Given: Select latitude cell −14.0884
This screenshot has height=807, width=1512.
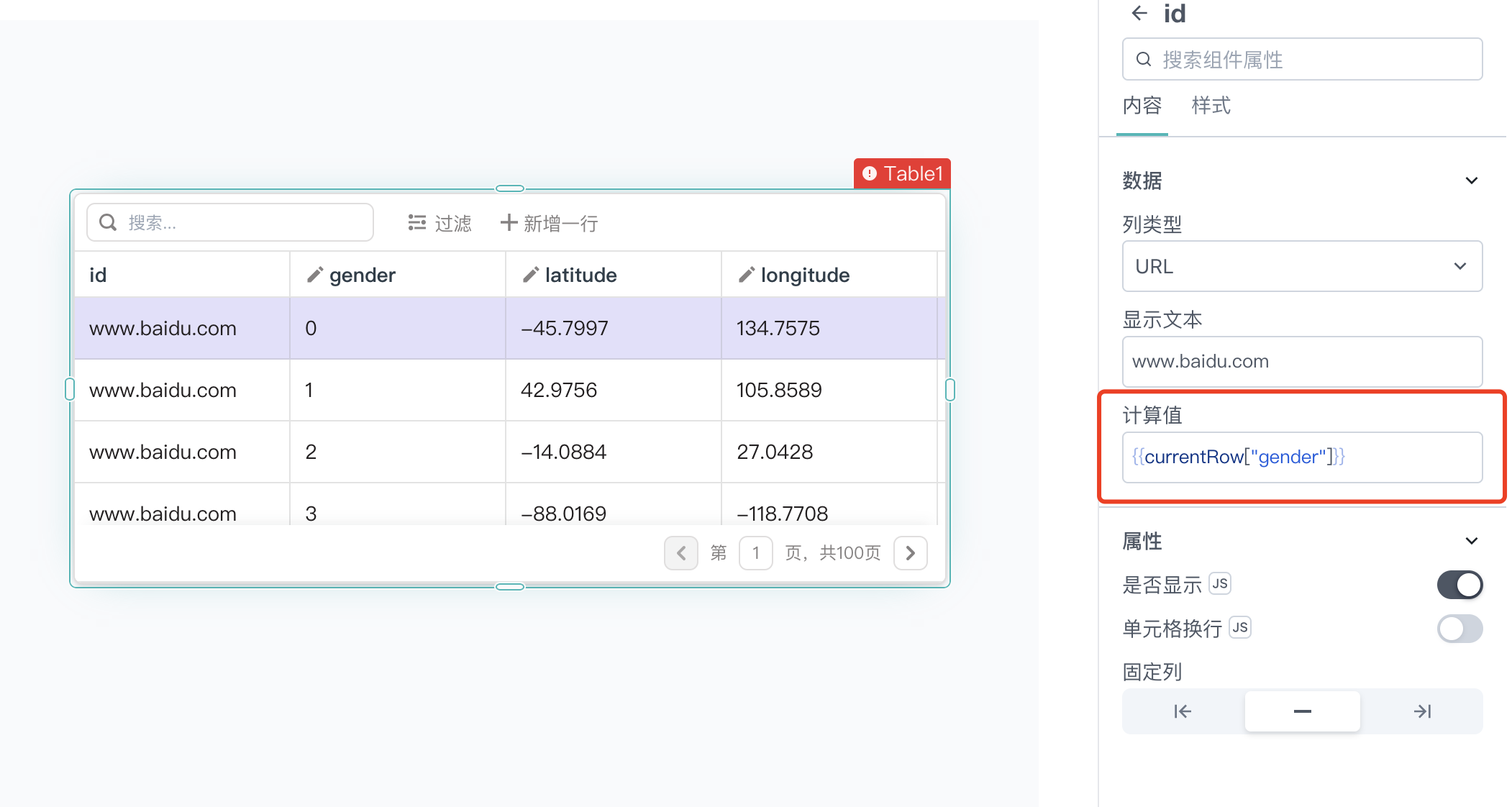Looking at the screenshot, I should coord(614,452).
